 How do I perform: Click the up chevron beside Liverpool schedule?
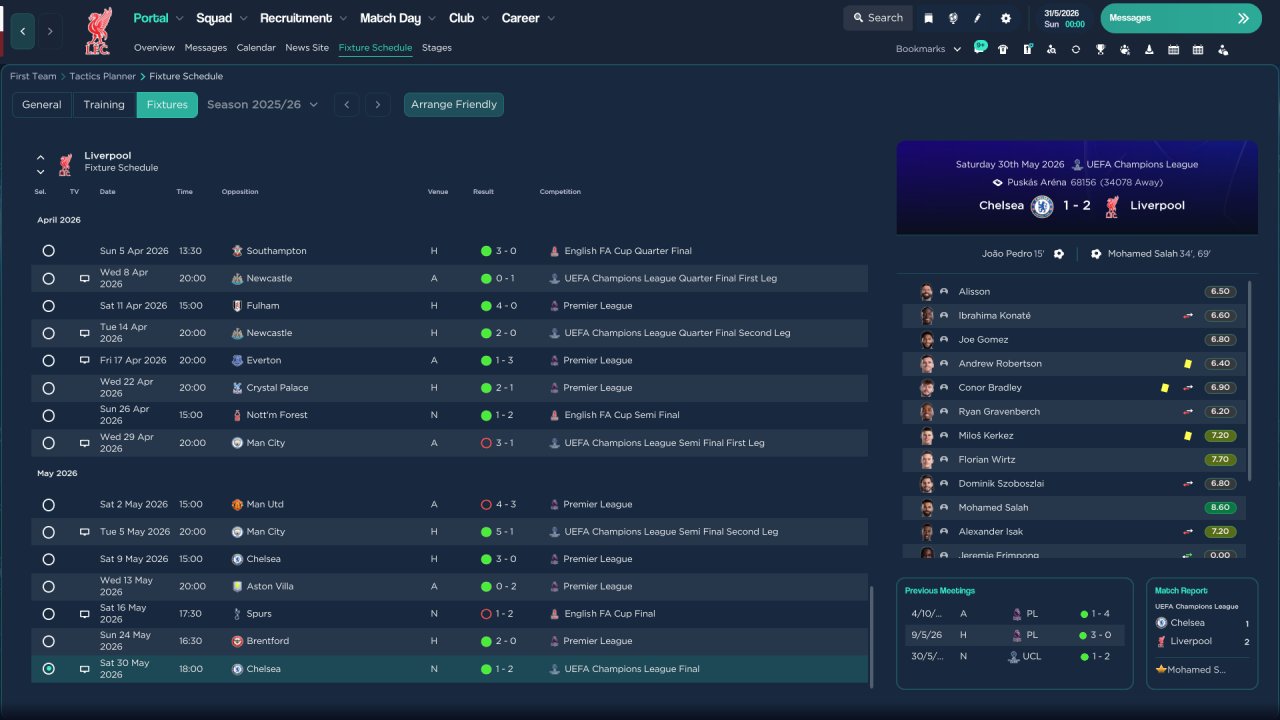[x=41, y=158]
